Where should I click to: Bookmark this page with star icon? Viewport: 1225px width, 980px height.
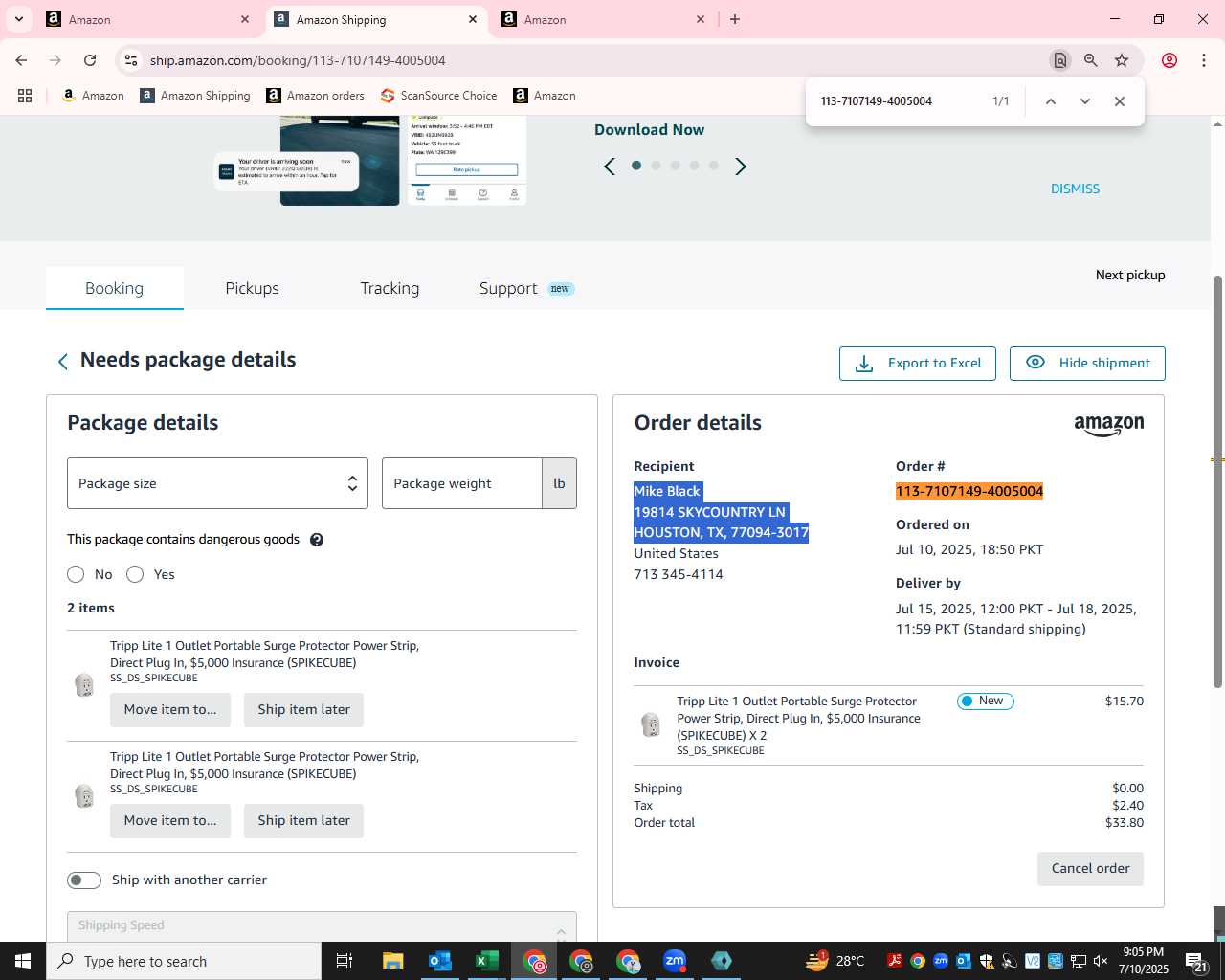[1122, 60]
